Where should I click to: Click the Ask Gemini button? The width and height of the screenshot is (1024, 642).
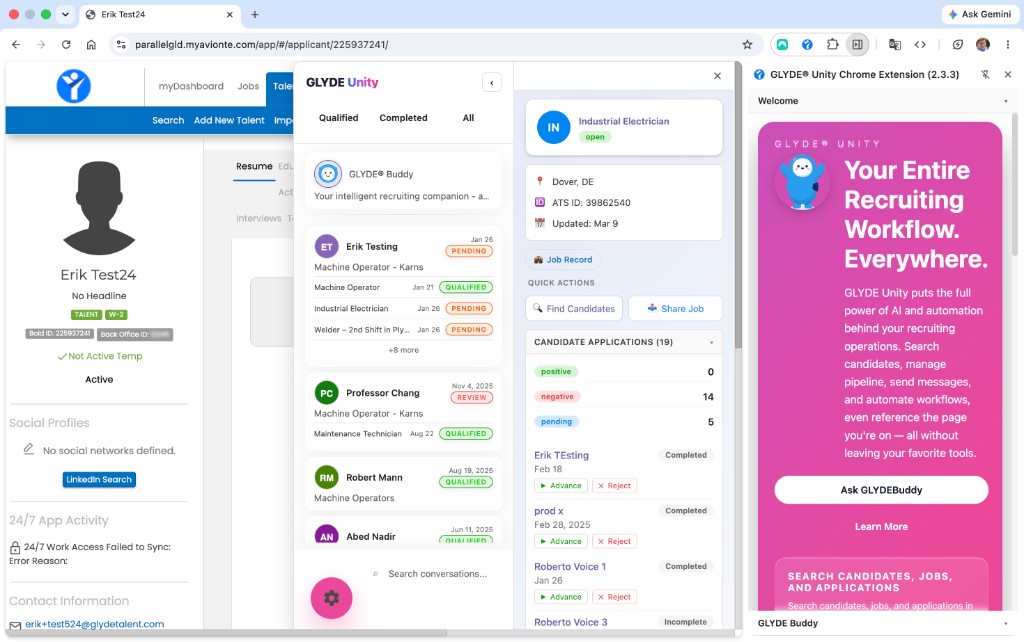980,14
